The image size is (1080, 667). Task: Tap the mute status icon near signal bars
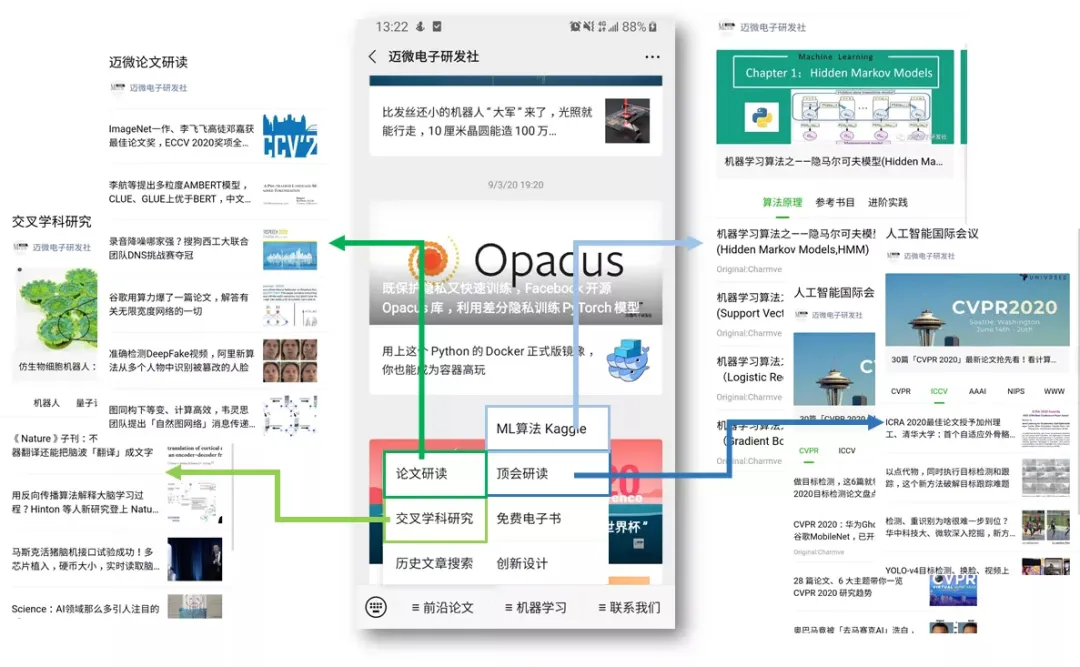click(587, 27)
